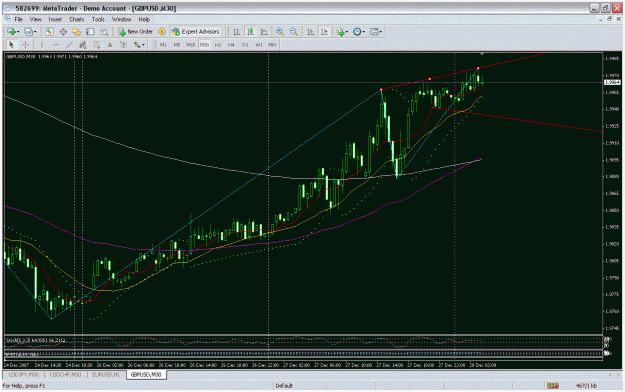Switch to the USDCHF,M30 chart tab
This screenshot has width=625, height=392.
pos(65,374)
